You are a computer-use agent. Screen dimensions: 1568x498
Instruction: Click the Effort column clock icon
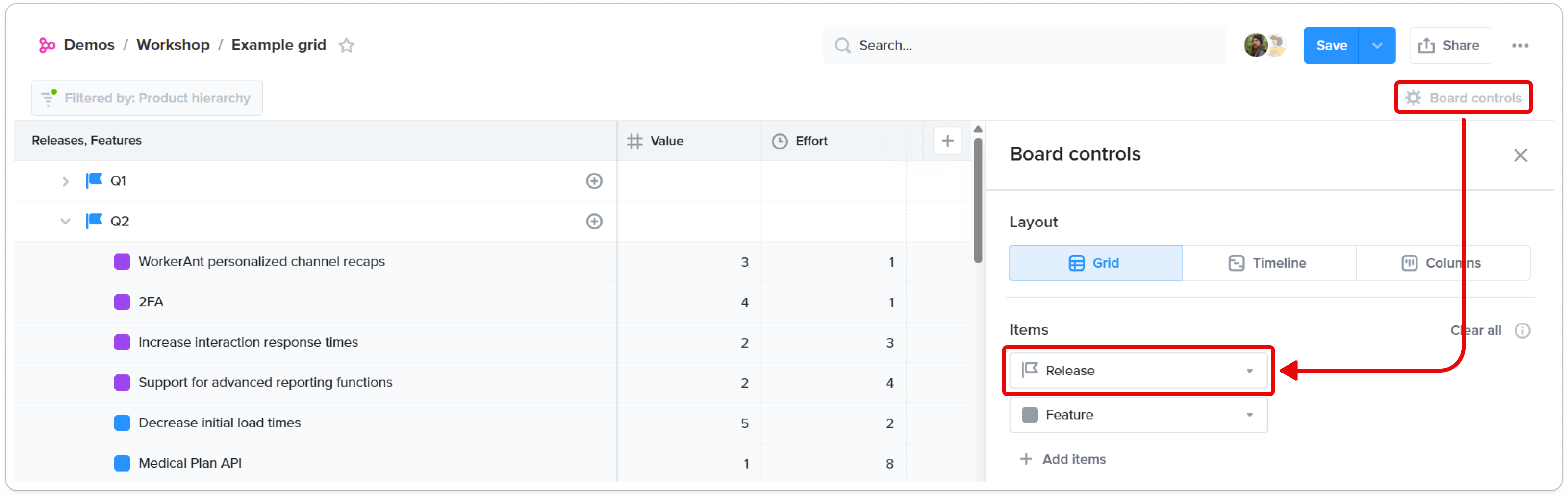pos(779,141)
